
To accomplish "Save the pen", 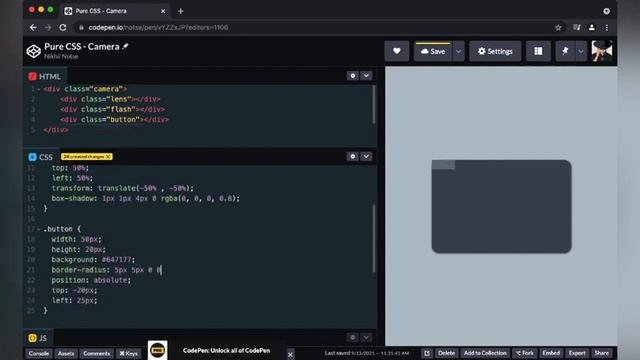I will point(433,51).
